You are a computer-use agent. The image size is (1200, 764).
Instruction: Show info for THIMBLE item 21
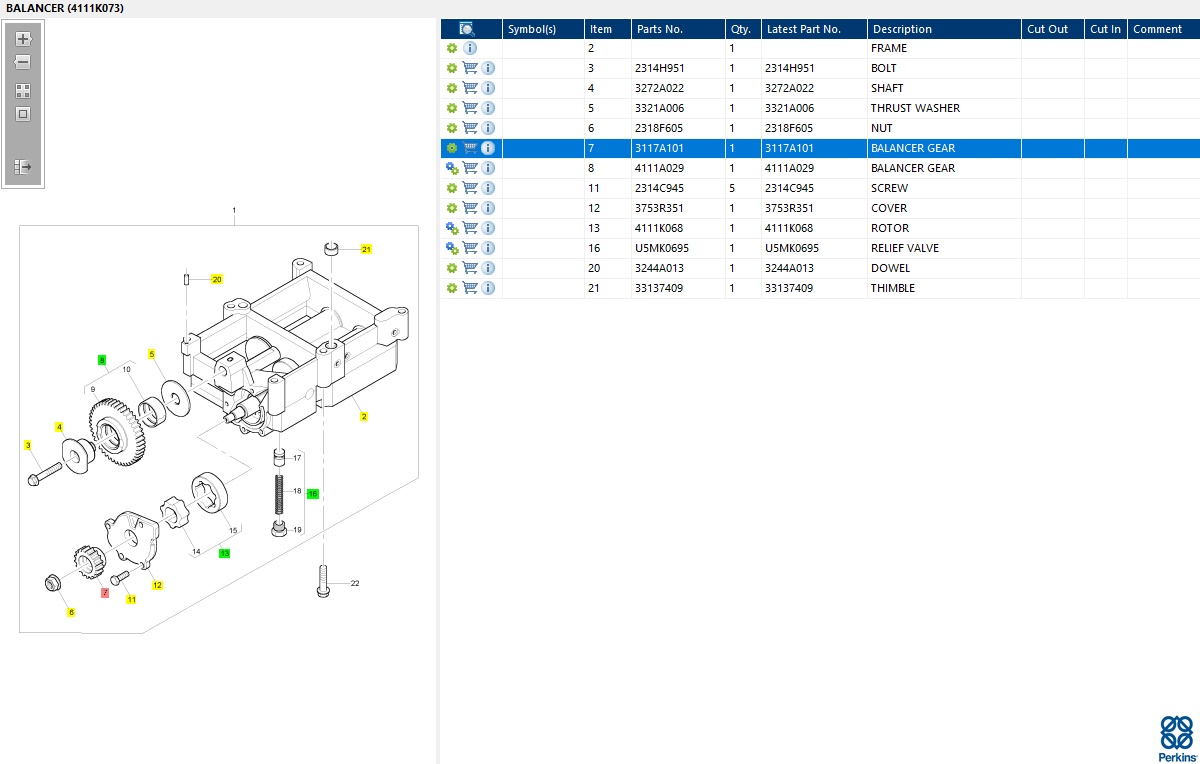coord(488,288)
